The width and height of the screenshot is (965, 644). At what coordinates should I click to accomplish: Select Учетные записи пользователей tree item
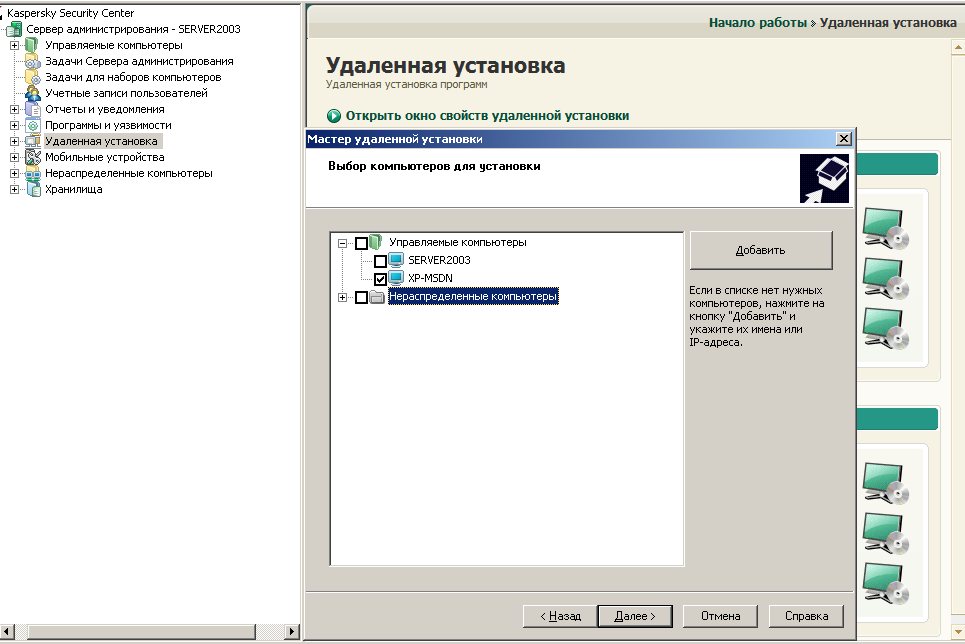(x=126, y=93)
